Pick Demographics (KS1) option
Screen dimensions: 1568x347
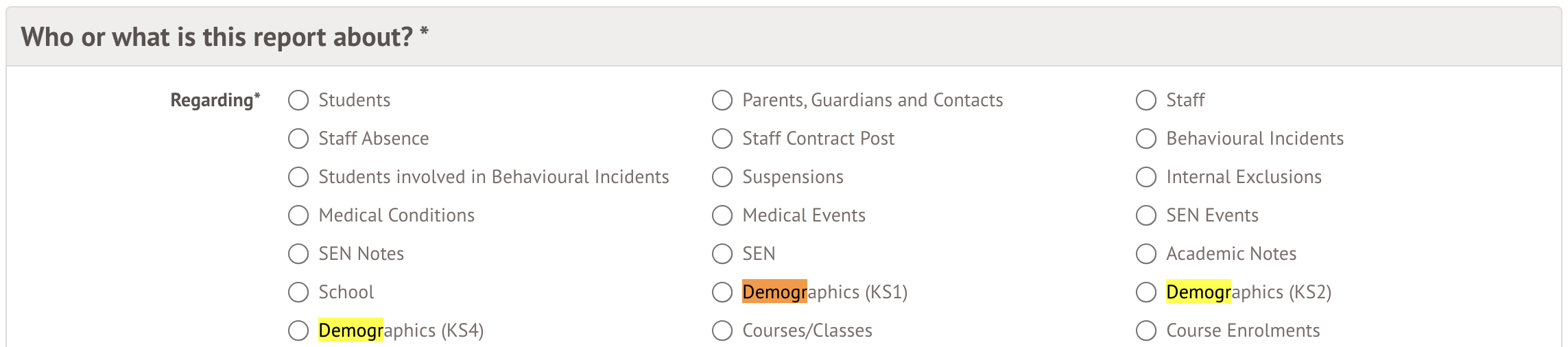pos(722,292)
